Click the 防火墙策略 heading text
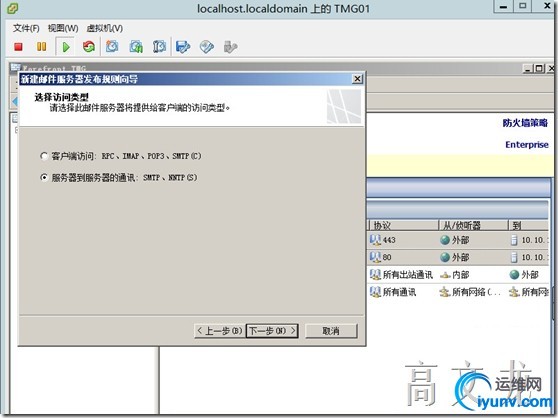 525,123
